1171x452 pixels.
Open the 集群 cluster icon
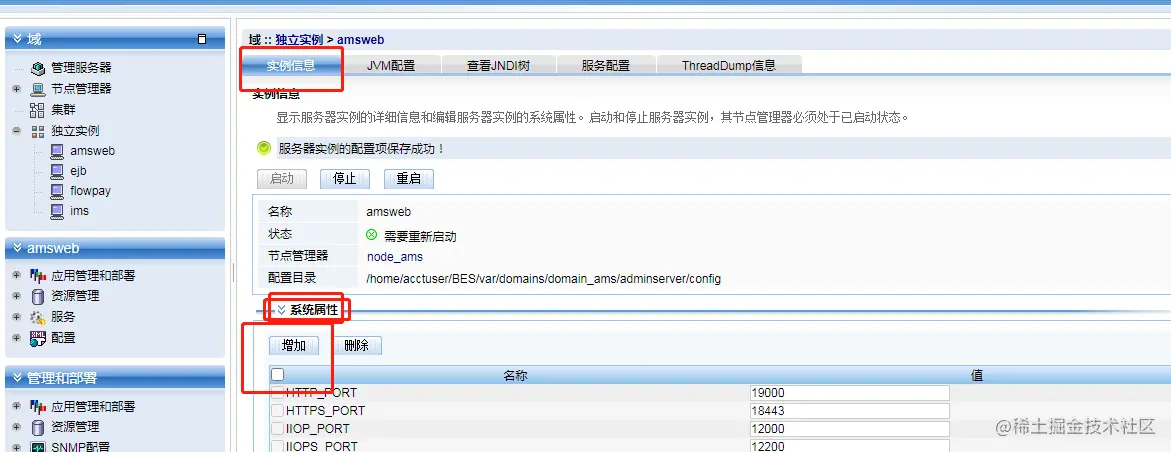click(x=37, y=110)
